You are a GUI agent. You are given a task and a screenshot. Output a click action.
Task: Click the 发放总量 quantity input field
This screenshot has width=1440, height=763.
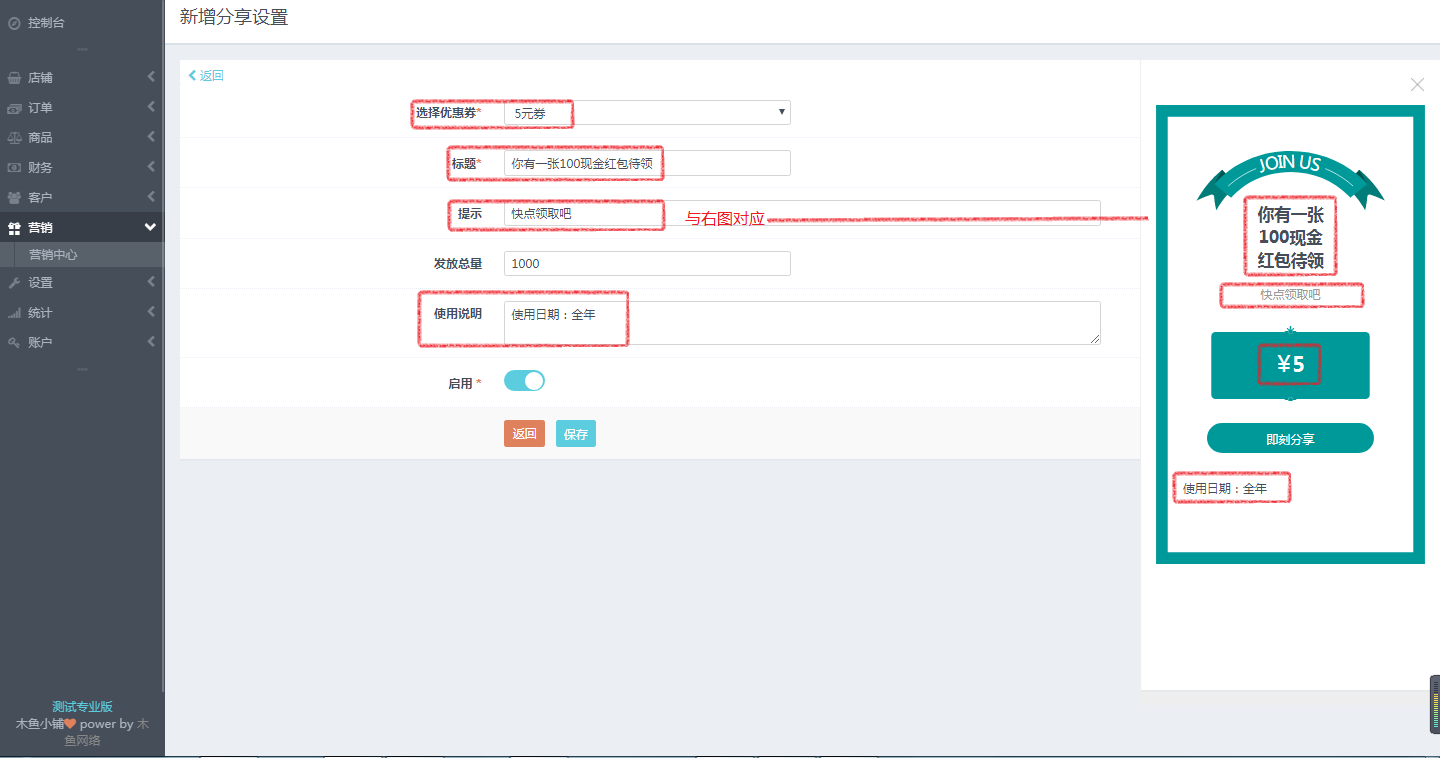[646, 263]
